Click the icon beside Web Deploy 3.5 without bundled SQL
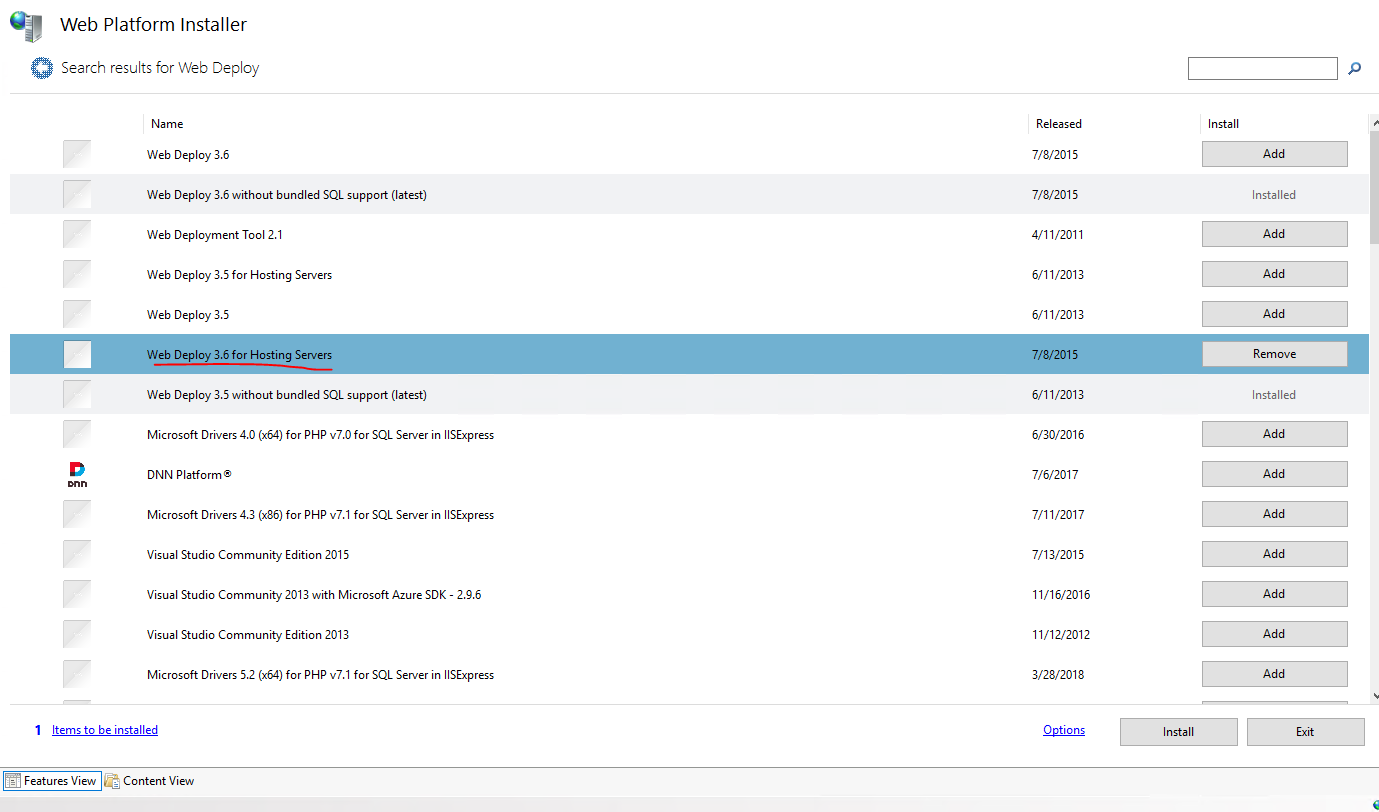This screenshot has height=812, width=1379. (77, 394)
